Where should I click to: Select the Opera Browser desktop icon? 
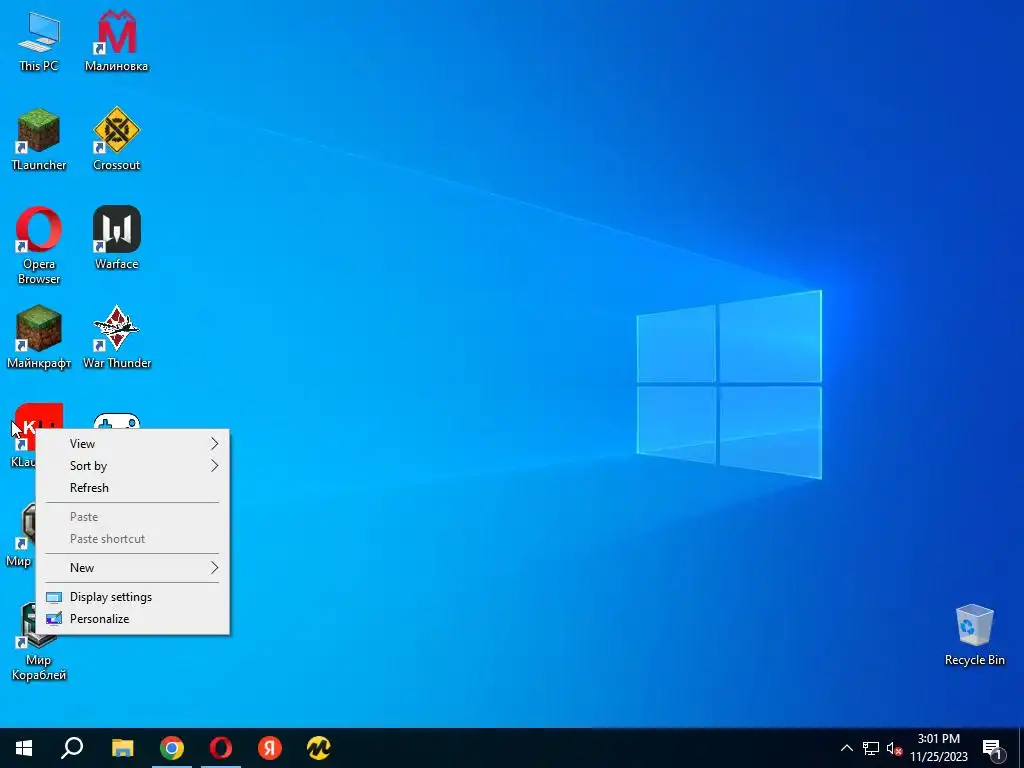39,246
